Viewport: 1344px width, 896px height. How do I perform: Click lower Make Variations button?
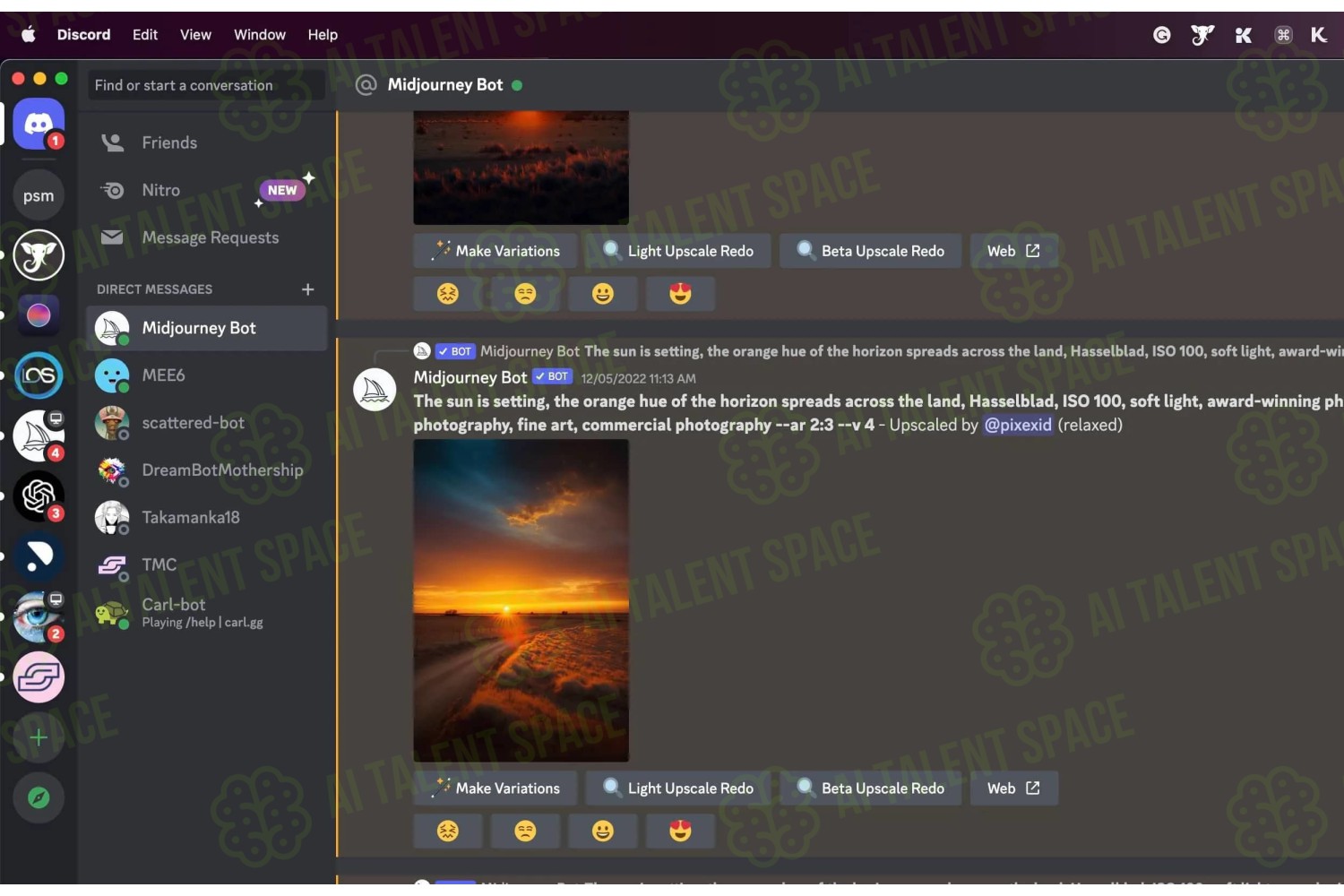pos(495,788)
